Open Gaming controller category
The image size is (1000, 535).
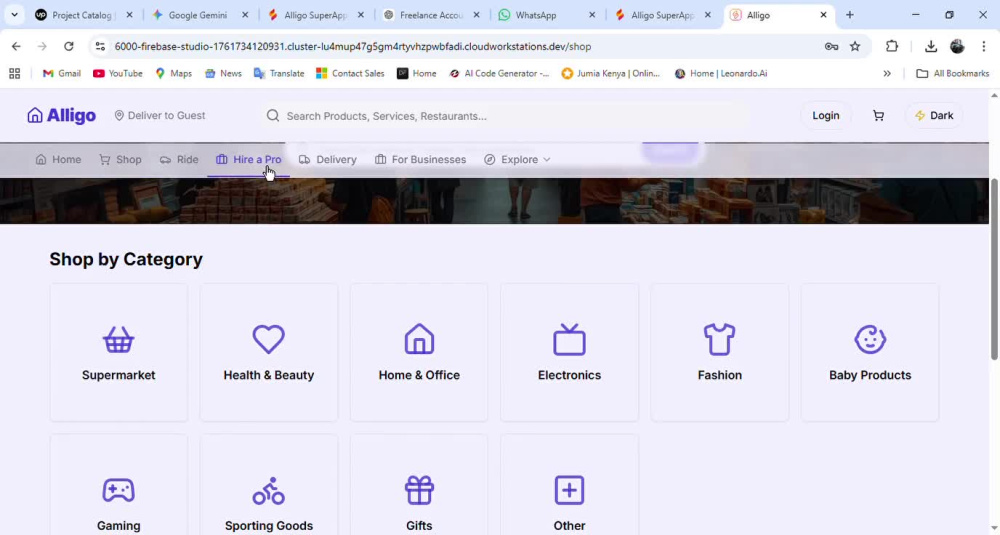click(x=119, y=486)
